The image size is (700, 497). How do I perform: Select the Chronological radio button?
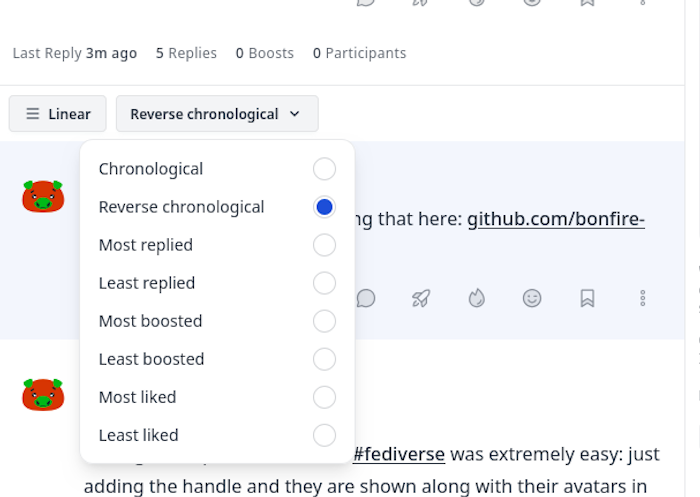click(324, 169)
